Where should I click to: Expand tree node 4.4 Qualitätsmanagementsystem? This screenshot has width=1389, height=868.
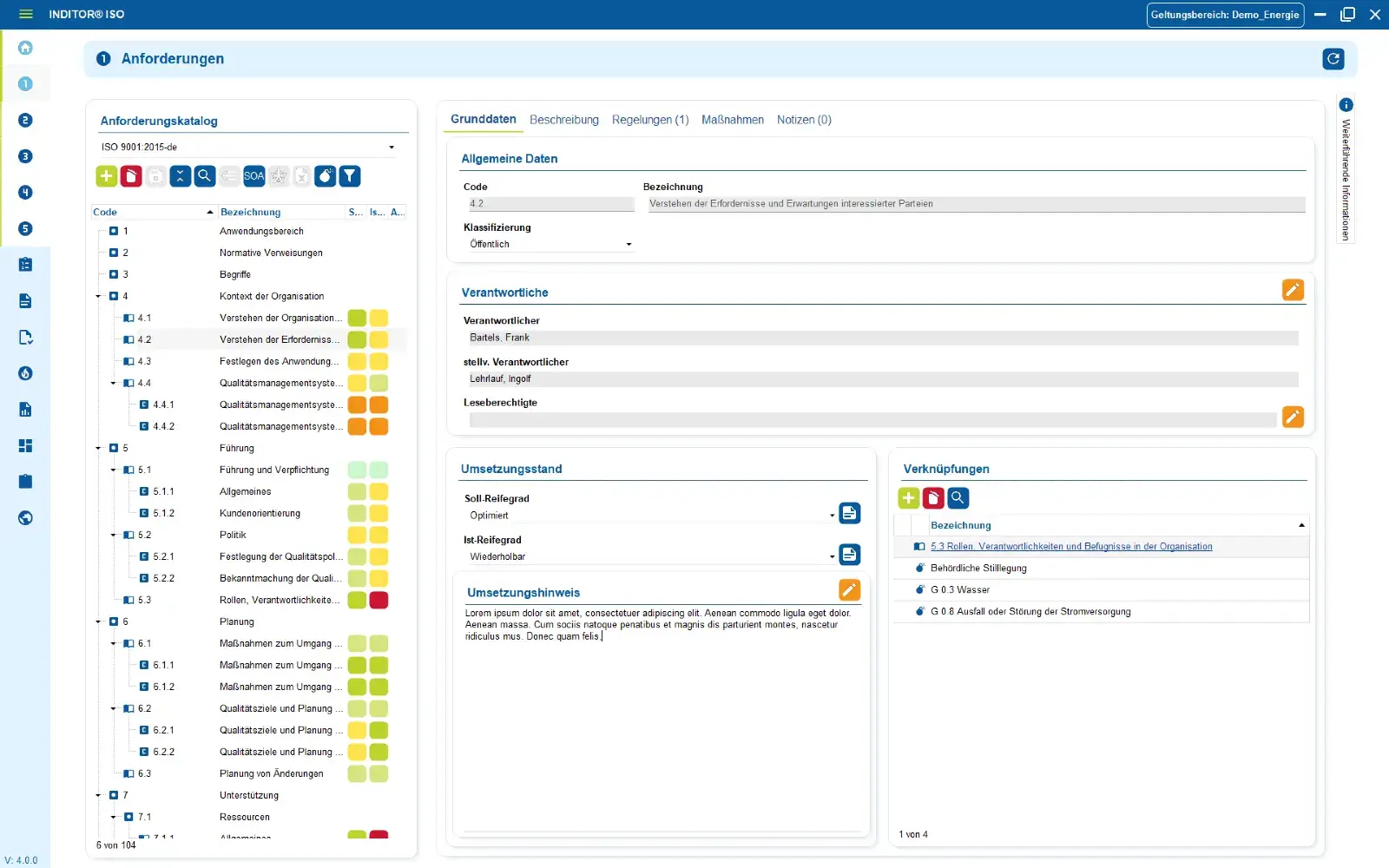[112, 383]
